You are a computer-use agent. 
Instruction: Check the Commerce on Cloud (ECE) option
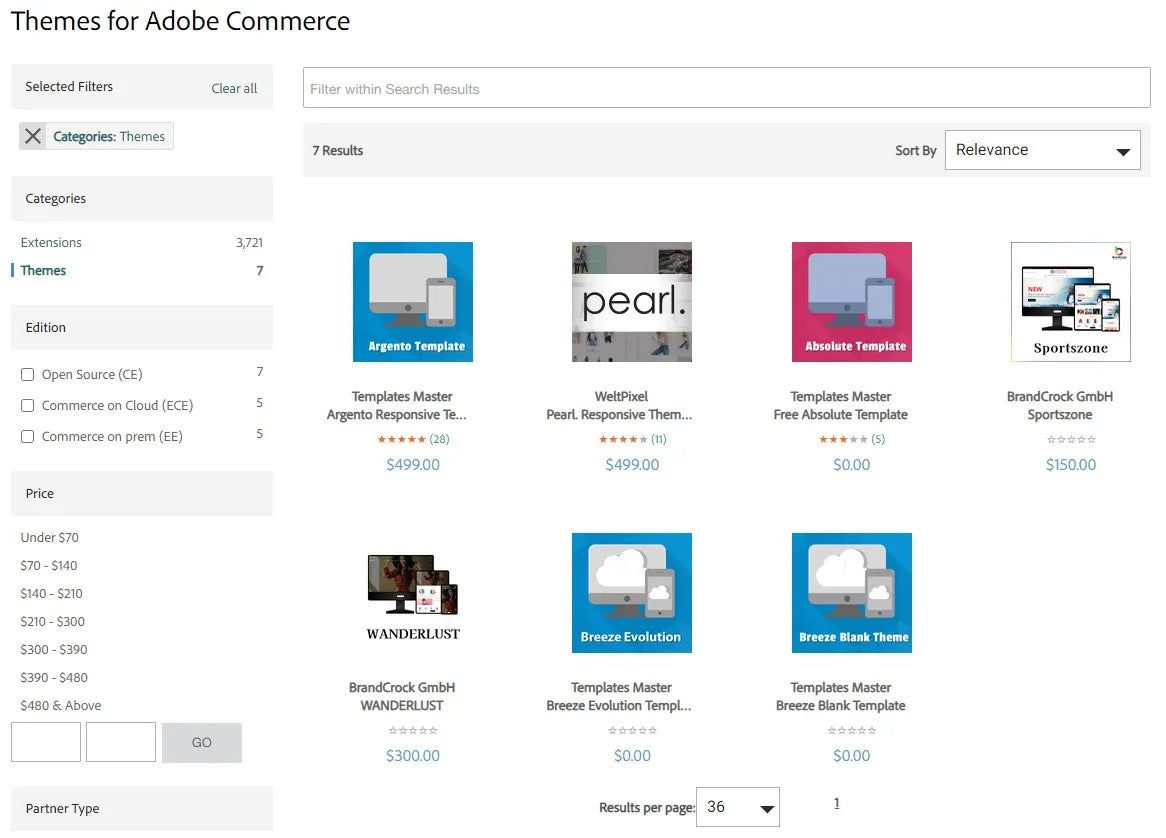pos(28,406)
